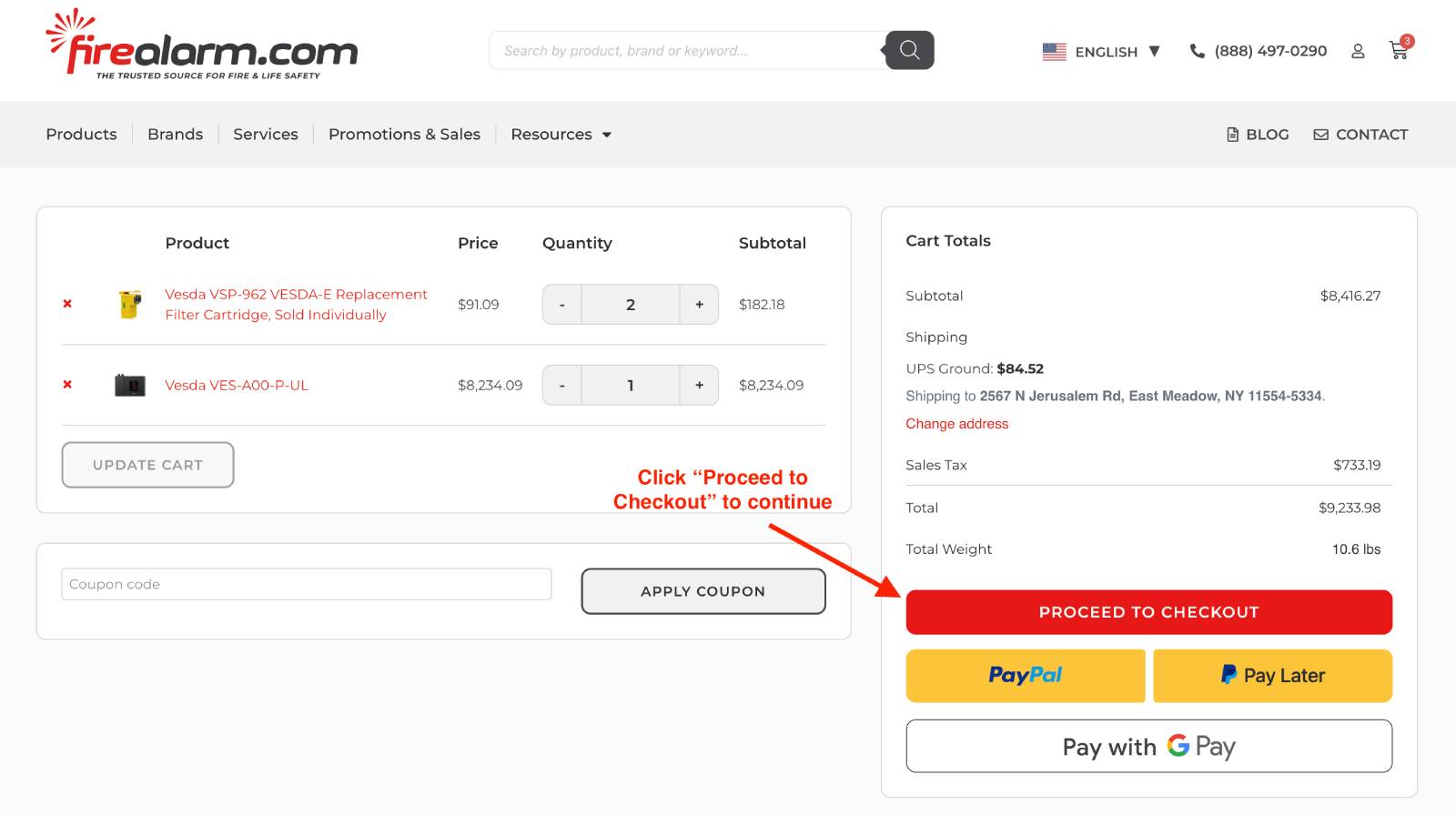Open the shopping cart icon

point(1399,51)
